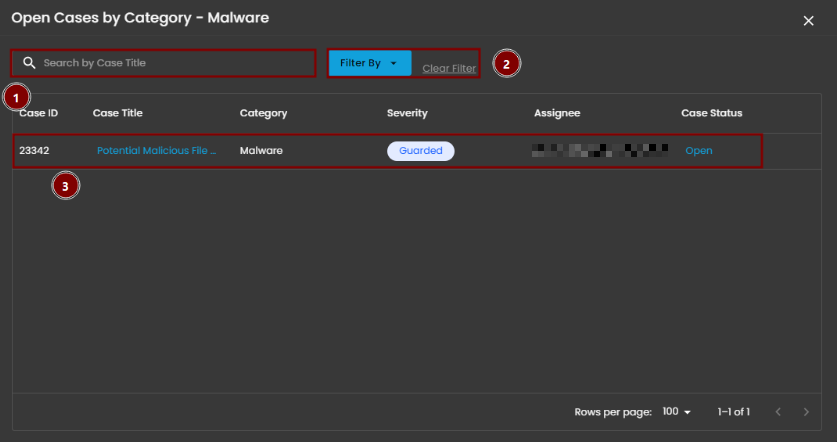Expand the Rows per page 100 dropdown
The height and width of the screenshot is (442, 837).
tap(677, 412)
